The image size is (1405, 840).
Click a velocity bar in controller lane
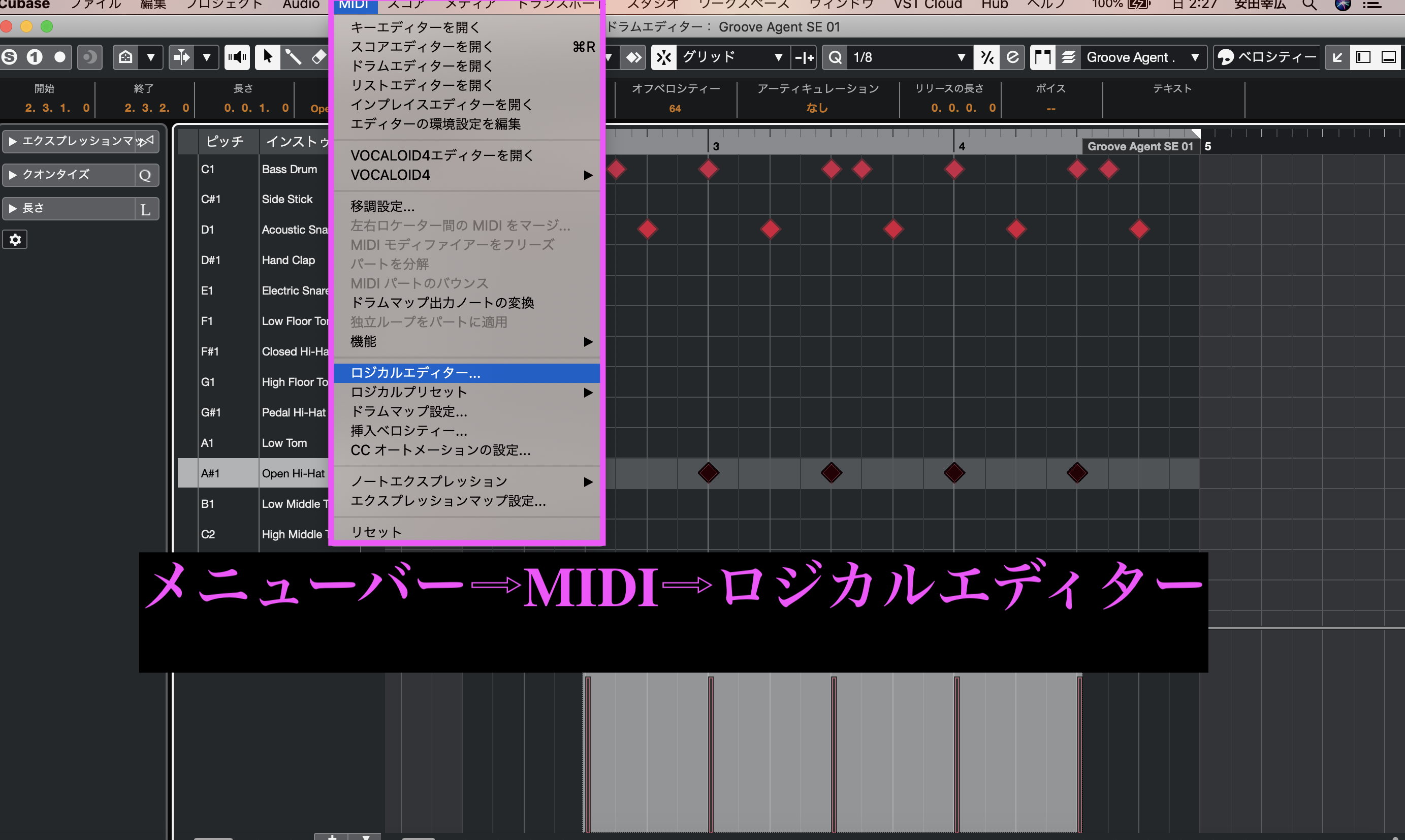pos(711,753)
